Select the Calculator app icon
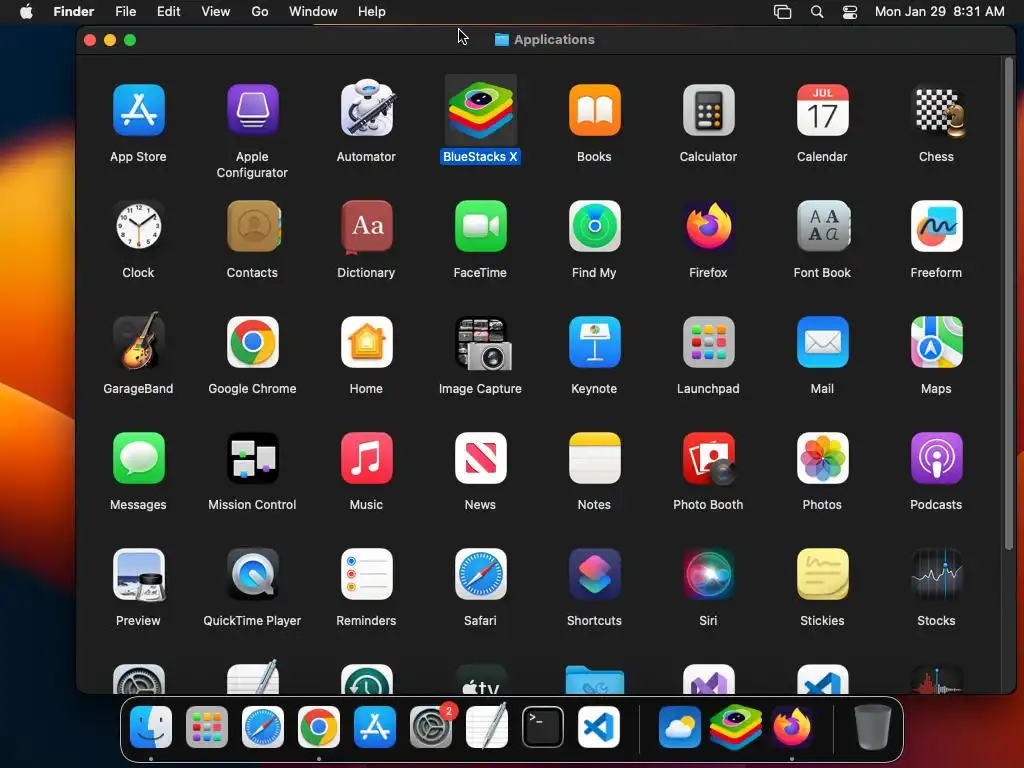The image size is (1024, 768). pyautogui.click(x=708, y=110)
